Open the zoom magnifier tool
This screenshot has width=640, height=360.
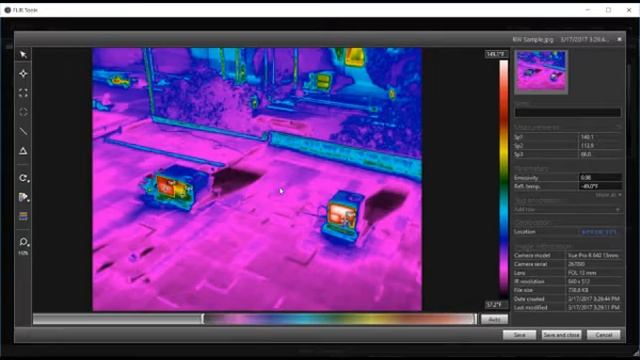[23, 242]
